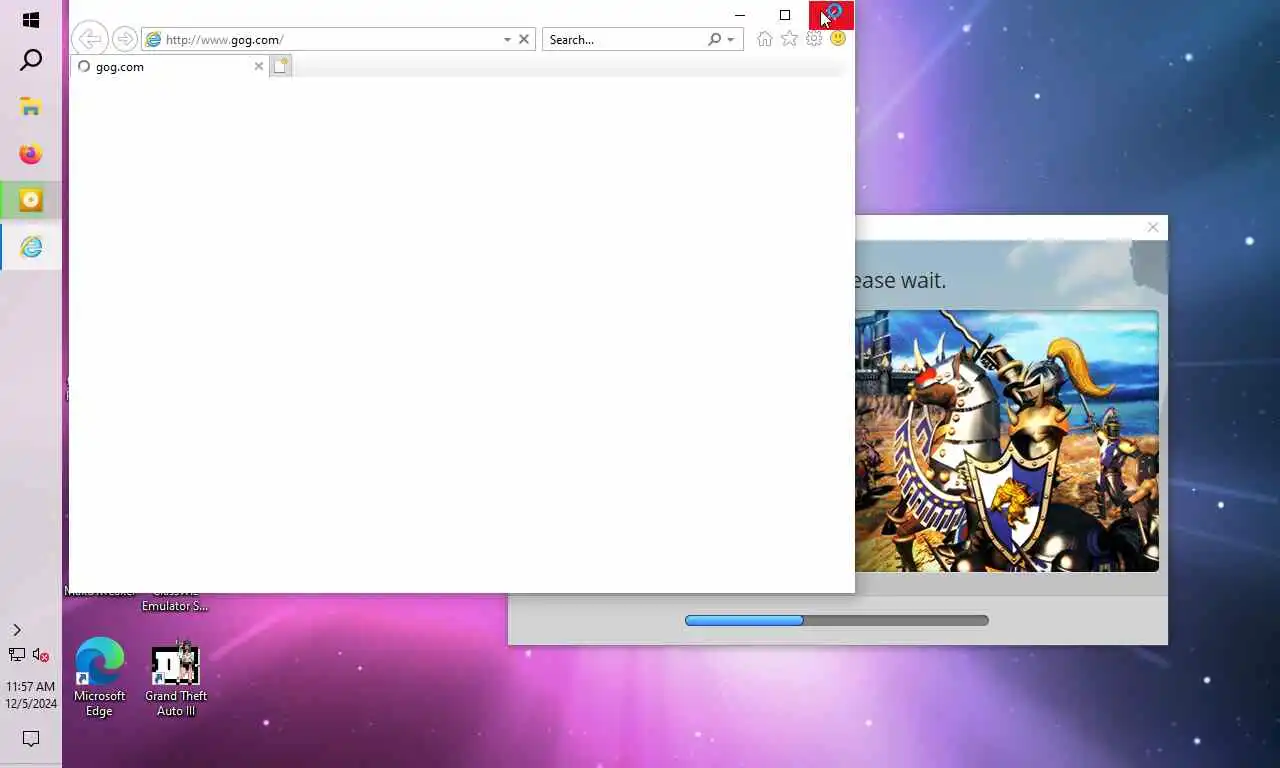The image size is (1280, 768).
Task: Click the Internet Explorer forward arrow button
Action: pyautogui.click(x=124, y=39)
